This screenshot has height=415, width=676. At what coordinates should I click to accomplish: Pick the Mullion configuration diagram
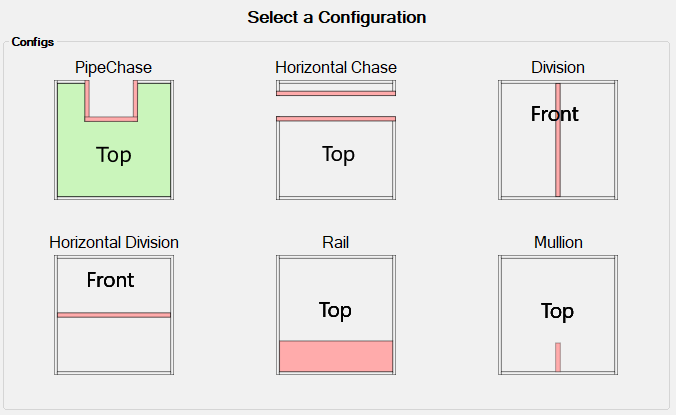pyautogui.click(x=558, y=315)
